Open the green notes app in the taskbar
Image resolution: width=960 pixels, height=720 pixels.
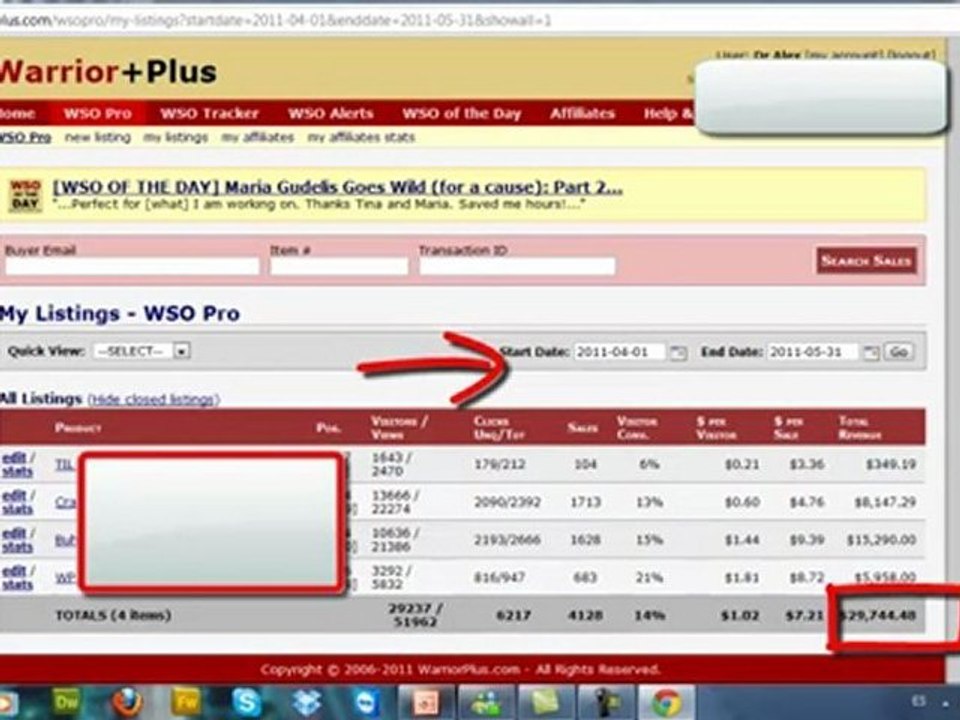(547, 702)
